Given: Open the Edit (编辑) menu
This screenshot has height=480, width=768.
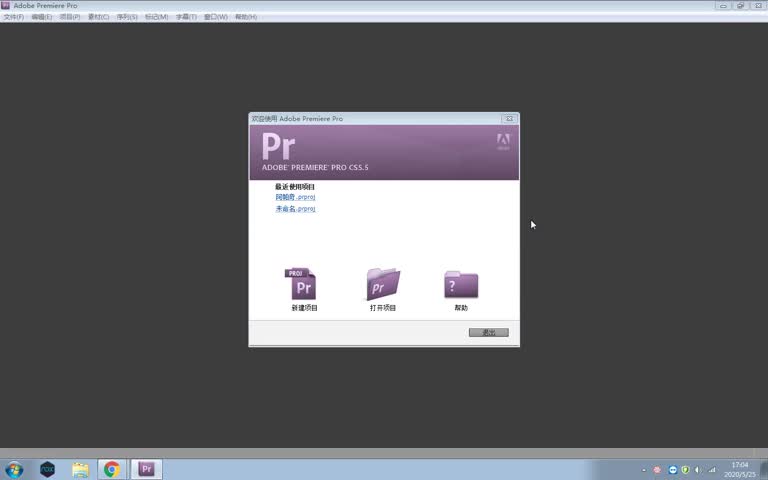Looking at the screenshot, I should 42,17.
